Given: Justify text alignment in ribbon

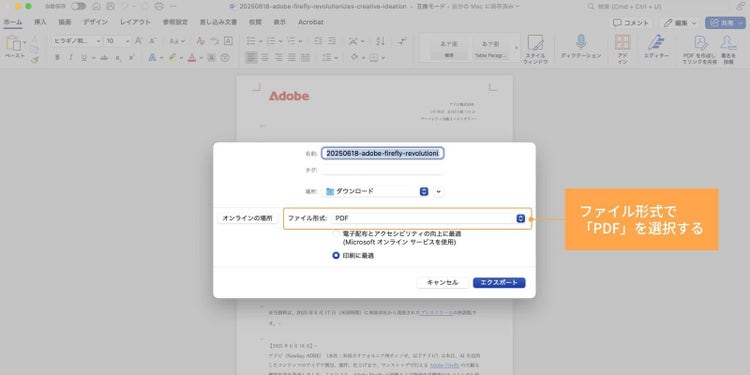Looking at the screenshot, I should [292, 57].
